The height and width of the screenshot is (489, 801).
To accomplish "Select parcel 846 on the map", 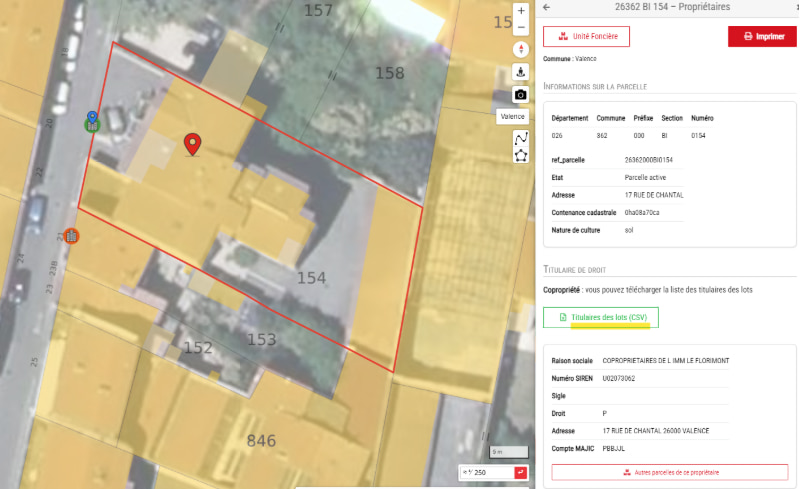I will pos(261,440).
